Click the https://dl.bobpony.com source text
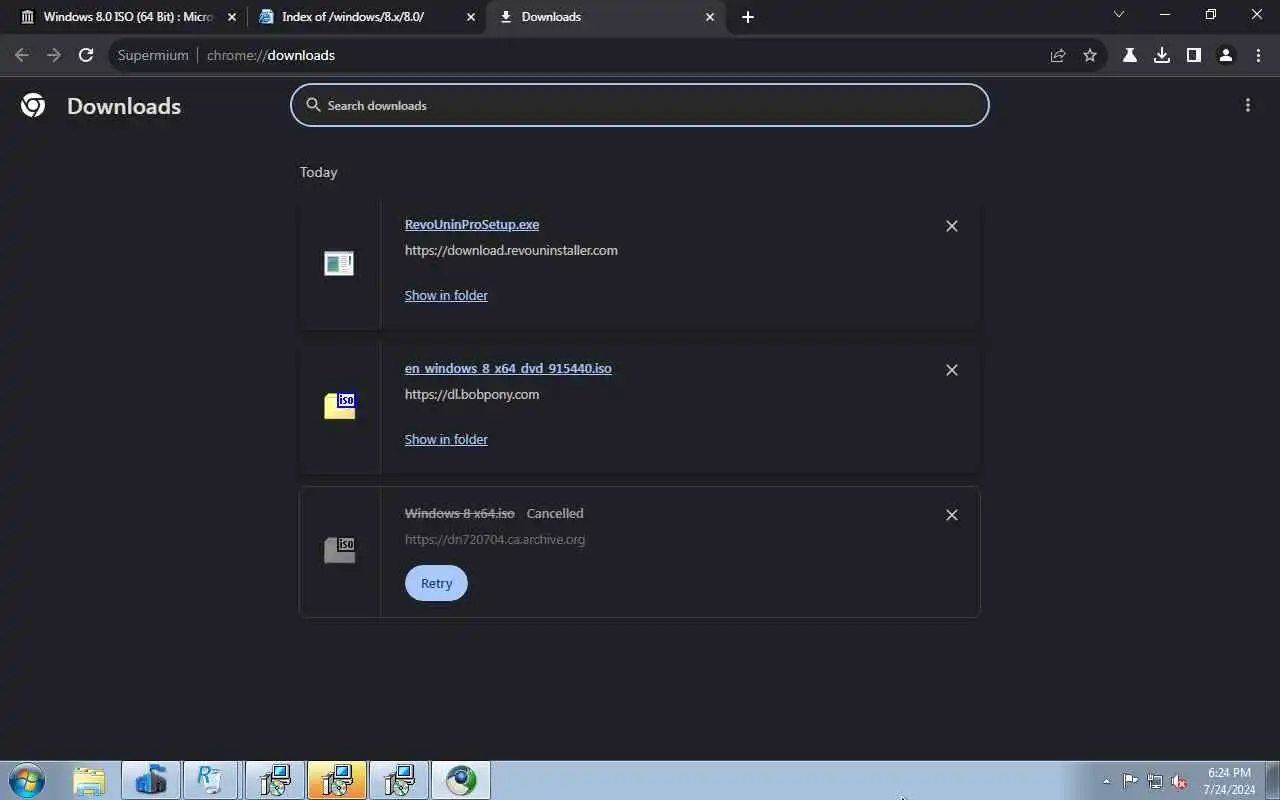The image size is (1280, 800). click(x=472, y=394)
